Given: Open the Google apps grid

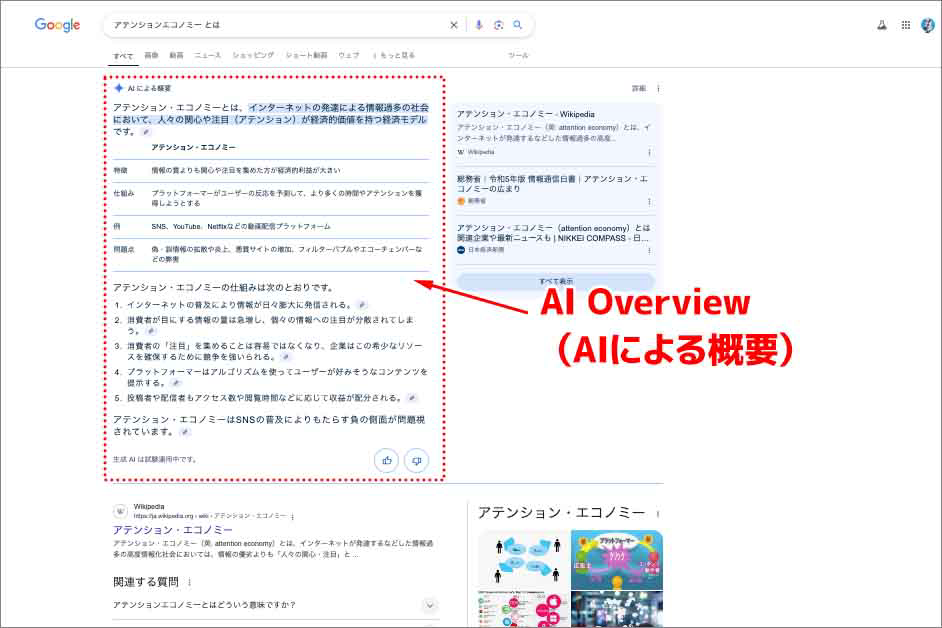Looking at the screenshot, I should 906,25.
